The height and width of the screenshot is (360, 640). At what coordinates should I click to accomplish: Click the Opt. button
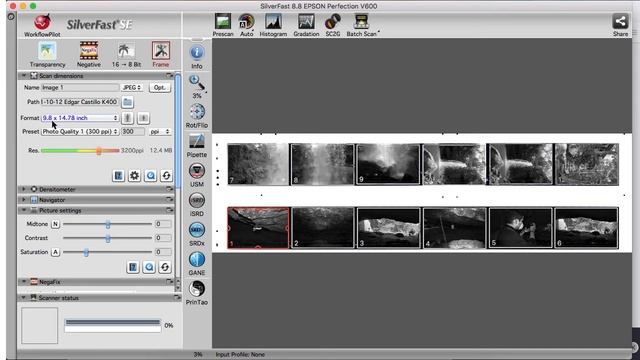[x=160, y=87]
